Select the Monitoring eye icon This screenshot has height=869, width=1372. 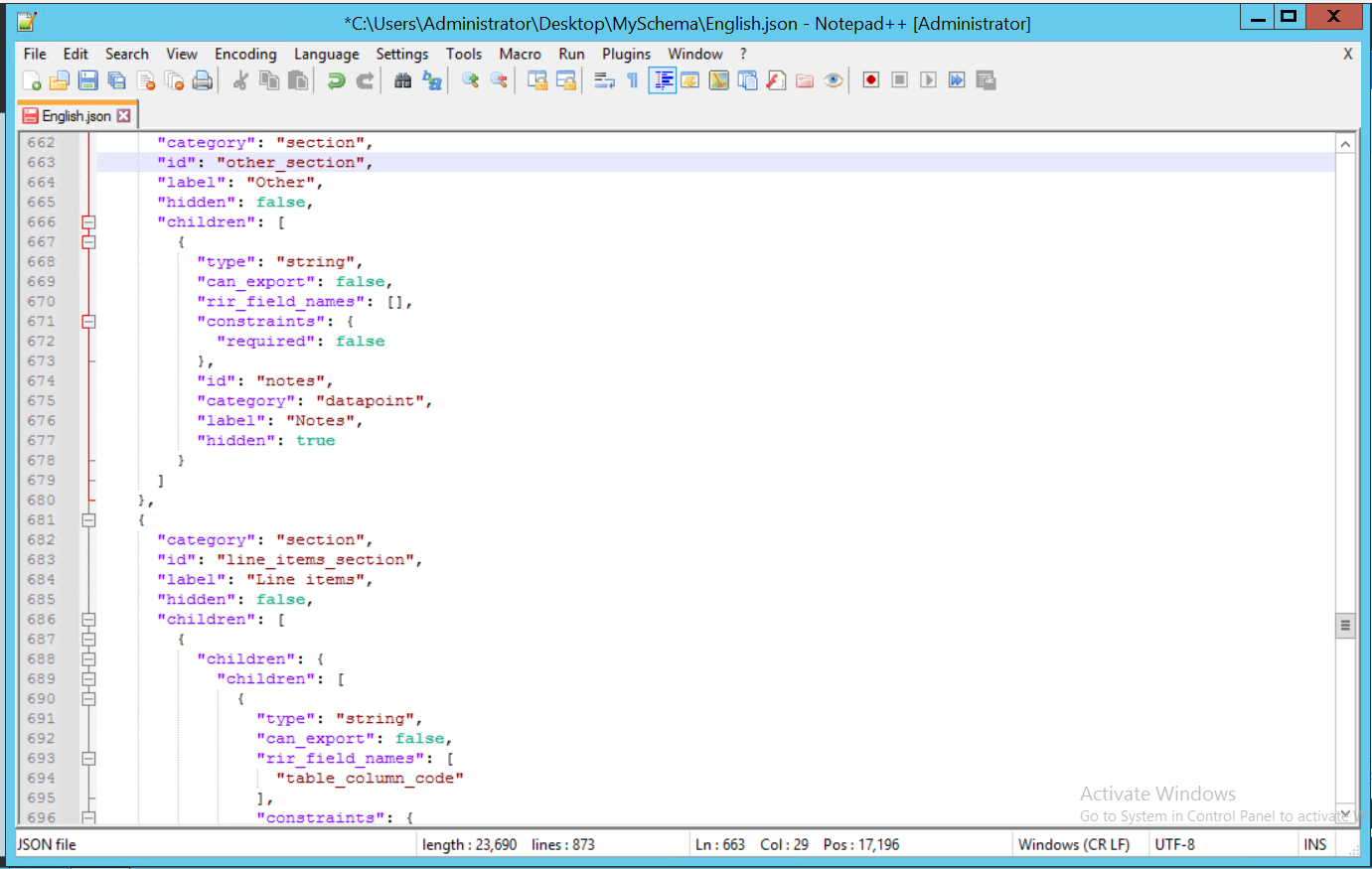point(835,79)
